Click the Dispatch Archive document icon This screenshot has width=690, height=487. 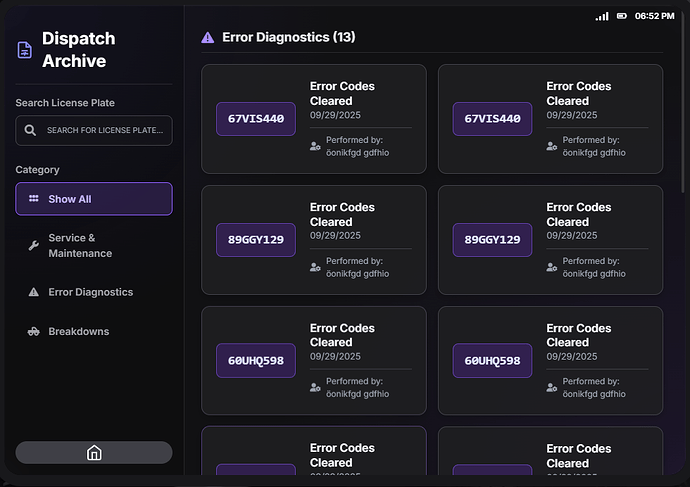[x=25, y=50]
